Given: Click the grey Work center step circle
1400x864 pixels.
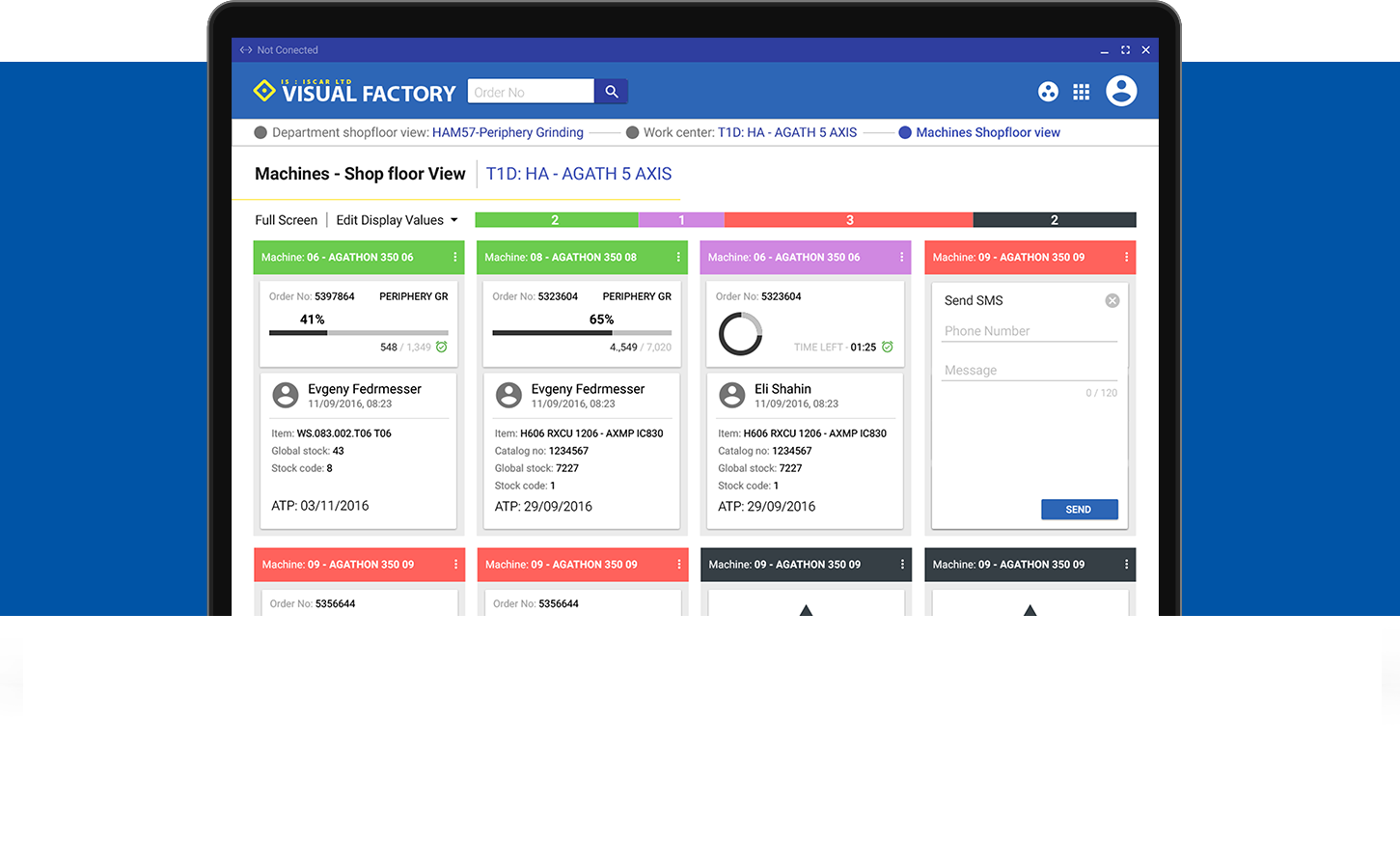Looking at the screenshot, I should tap(633, 133).
